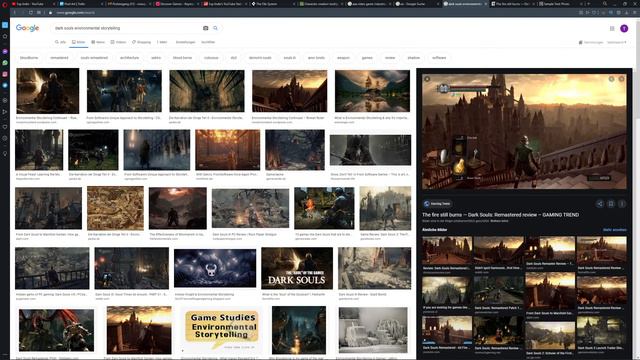
Task: Share the previewed image
Action: tap(600, 204)
